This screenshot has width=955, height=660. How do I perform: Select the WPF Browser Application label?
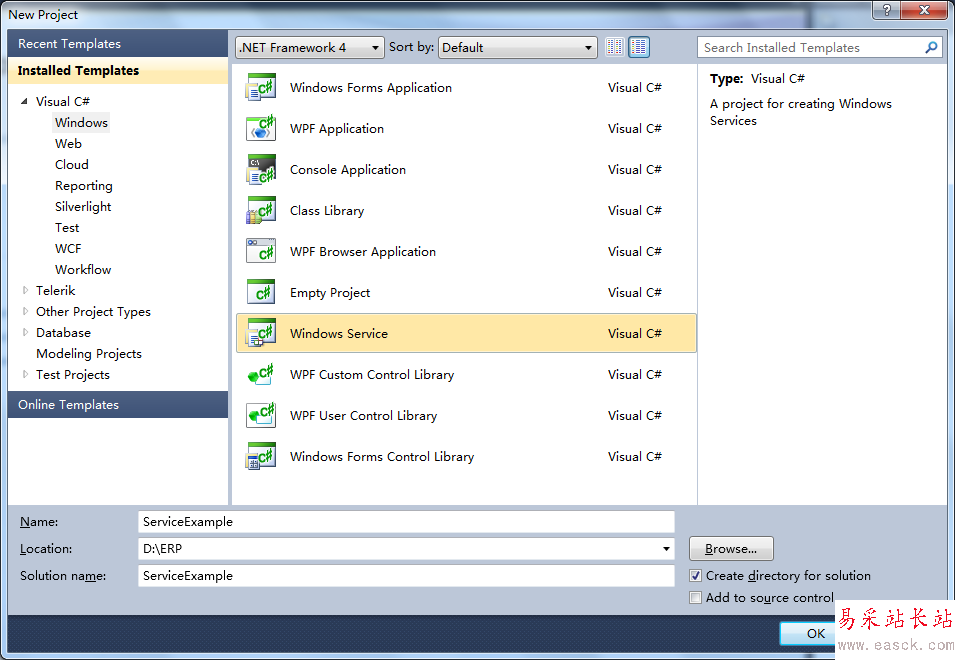click(x=363, y=251)
